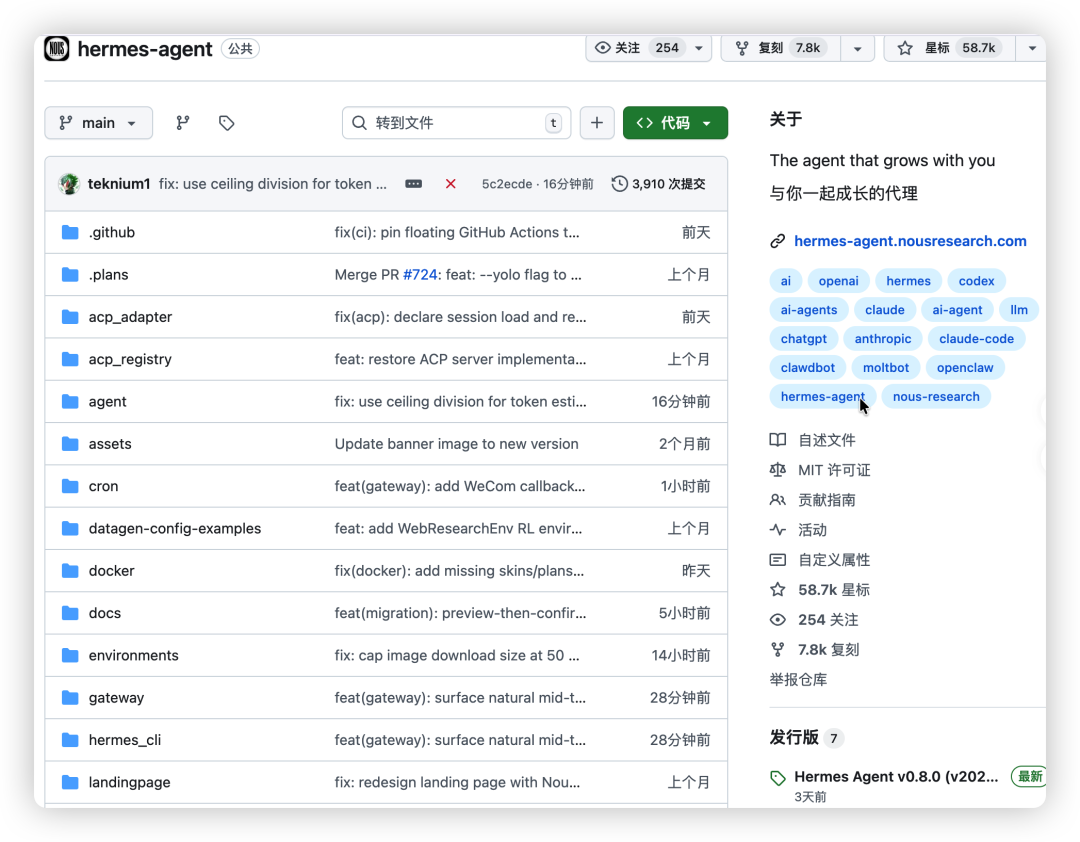Focus the 转到文件 search field
The height and width of the screenshot is (842, 1080).
[x=456, y=123]
